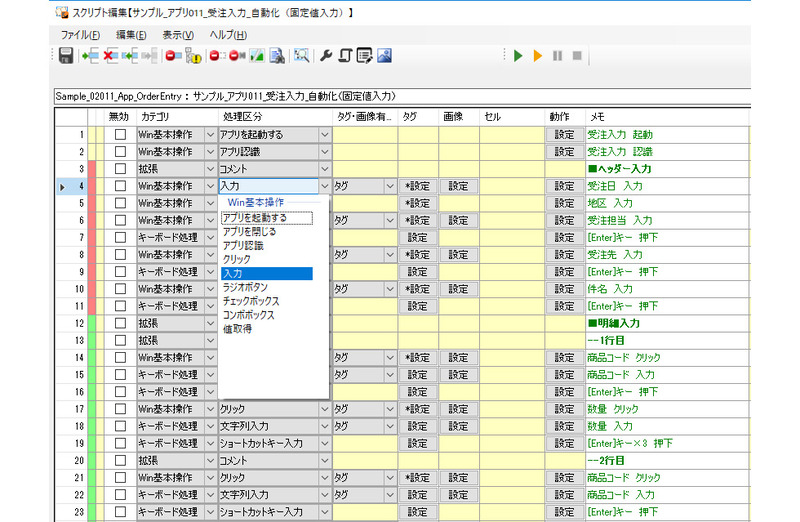Select アプリを閉じる in dropdown list
Screen dimensions: 800x522
pyautogui.click(x=267, y=232)
